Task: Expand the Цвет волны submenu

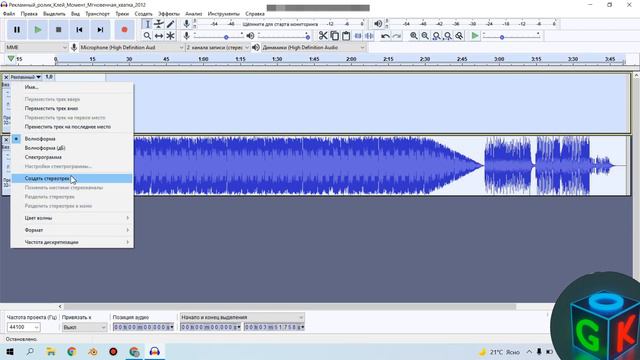Action: click(72, 218)
